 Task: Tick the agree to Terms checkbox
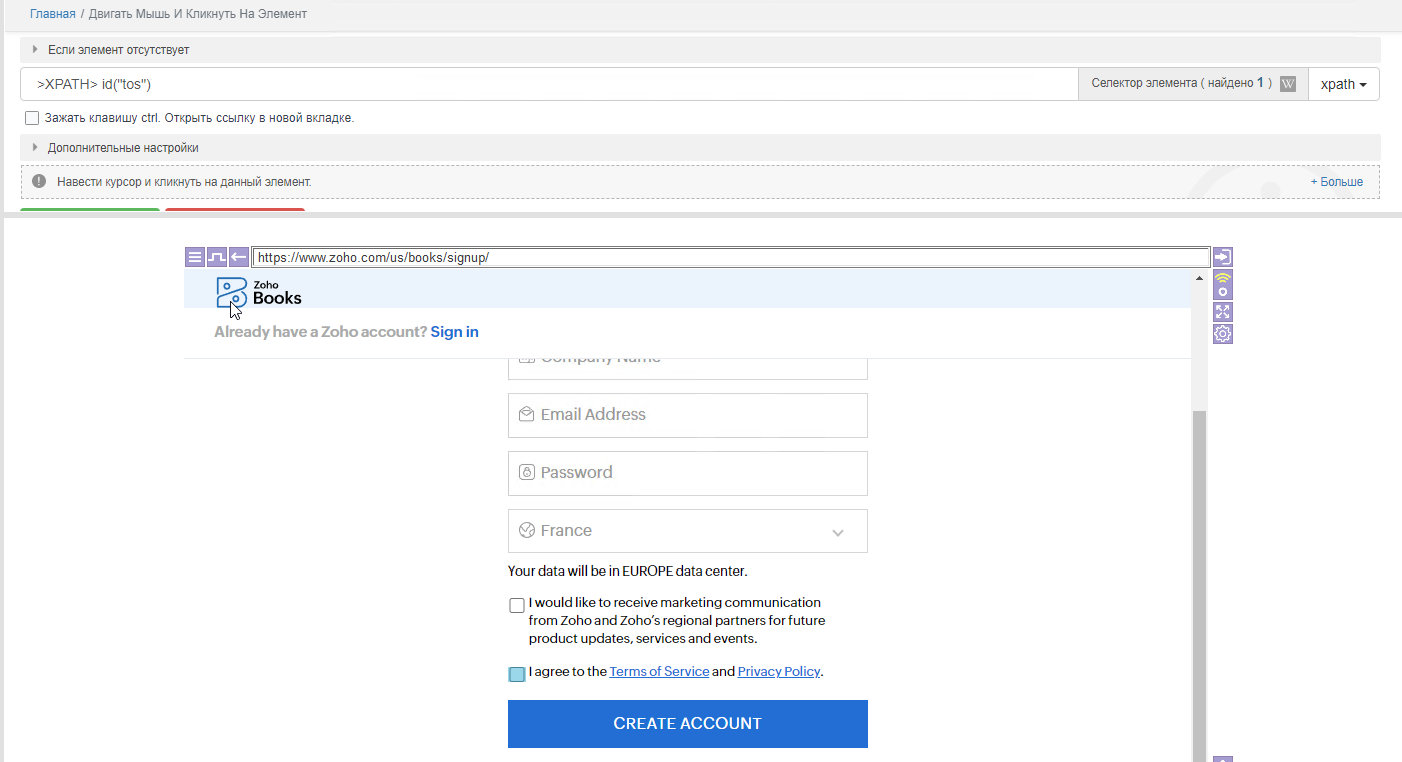516,674
